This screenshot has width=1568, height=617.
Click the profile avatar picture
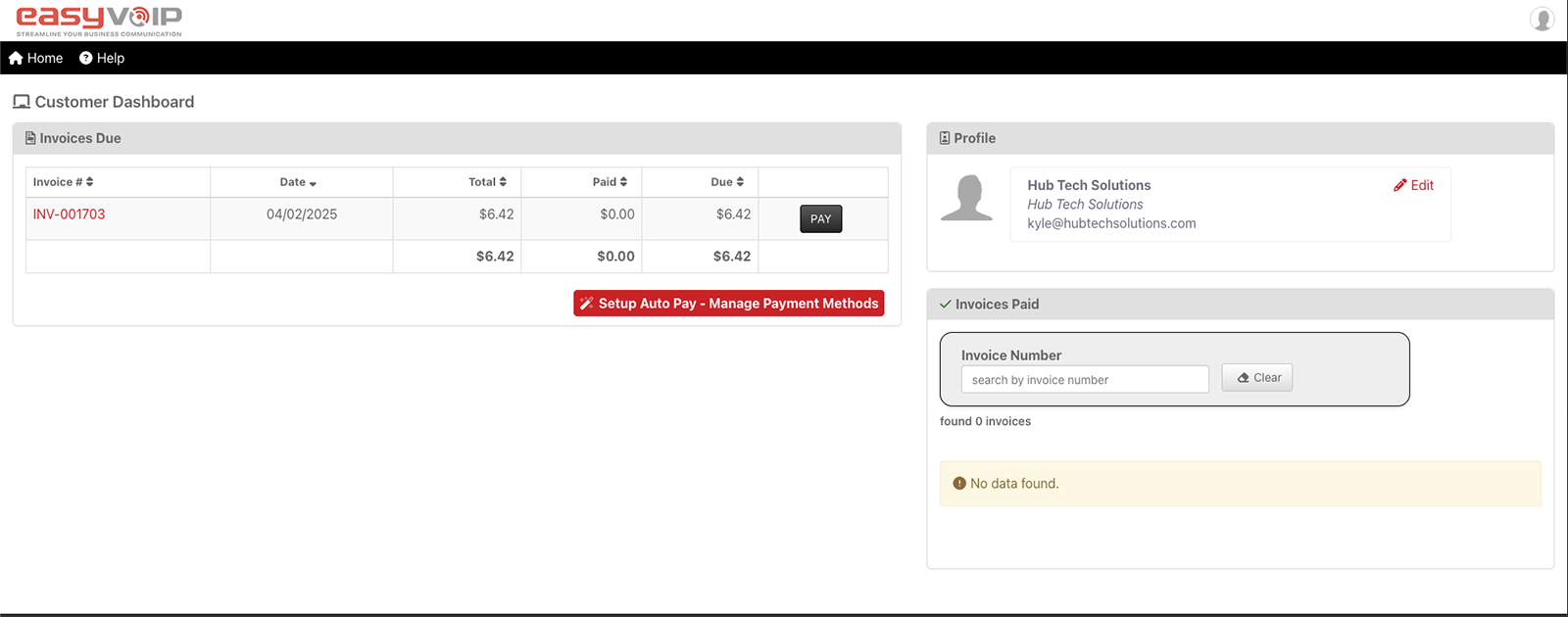pos(967,198)
